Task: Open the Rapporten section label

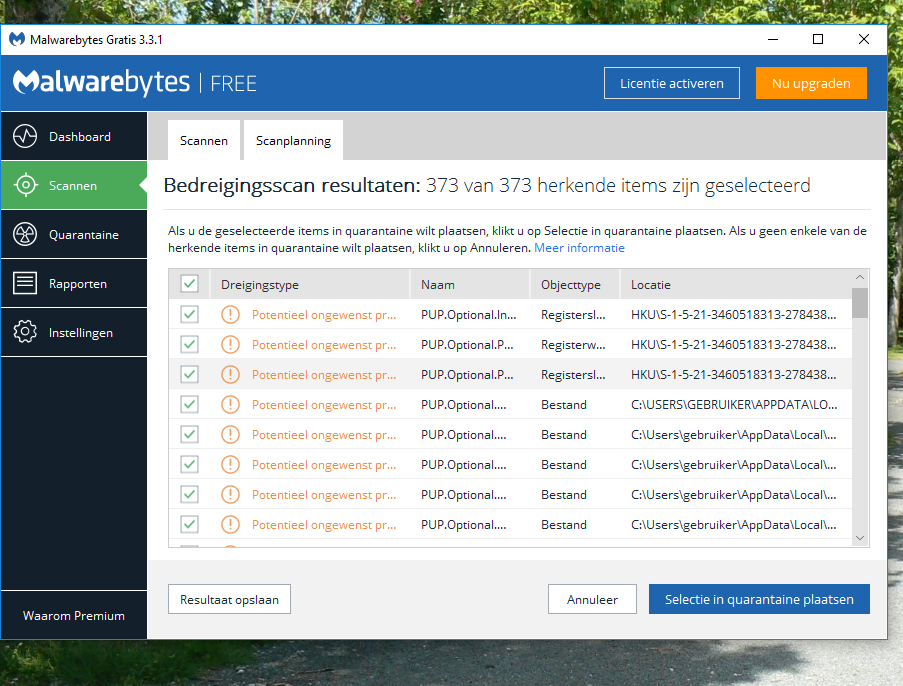Action: click(x=78, y=284)
